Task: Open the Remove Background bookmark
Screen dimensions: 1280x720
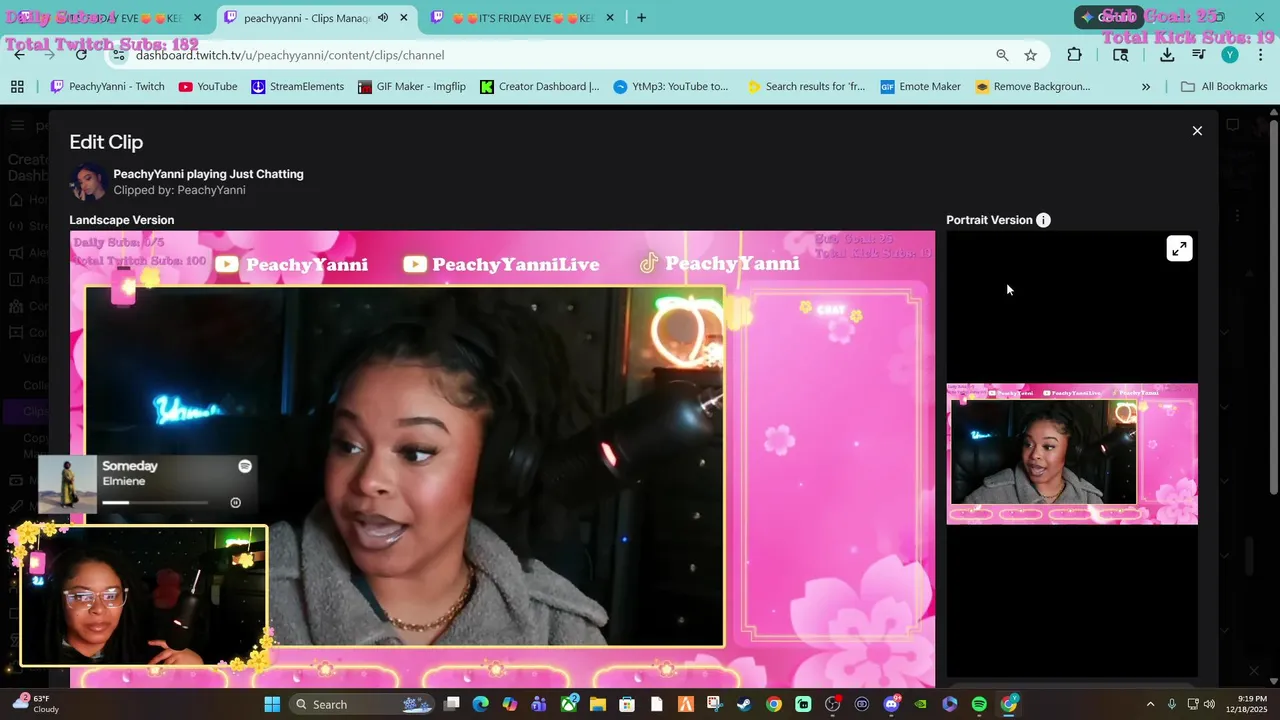Action: [1033, 87]
